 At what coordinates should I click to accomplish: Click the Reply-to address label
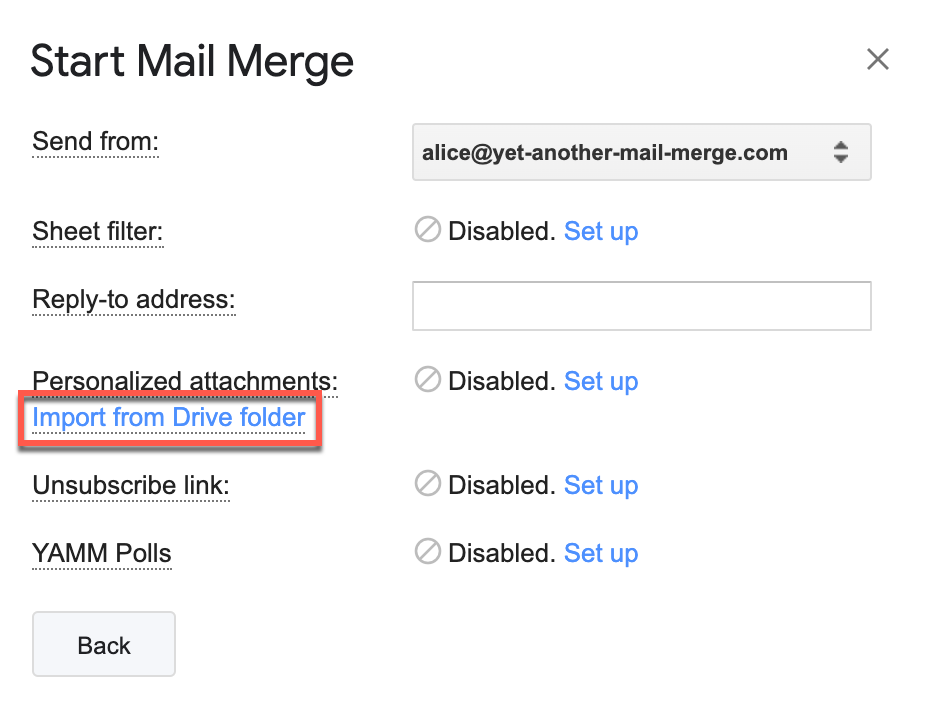pyautogui.click(x=134, y=299)
